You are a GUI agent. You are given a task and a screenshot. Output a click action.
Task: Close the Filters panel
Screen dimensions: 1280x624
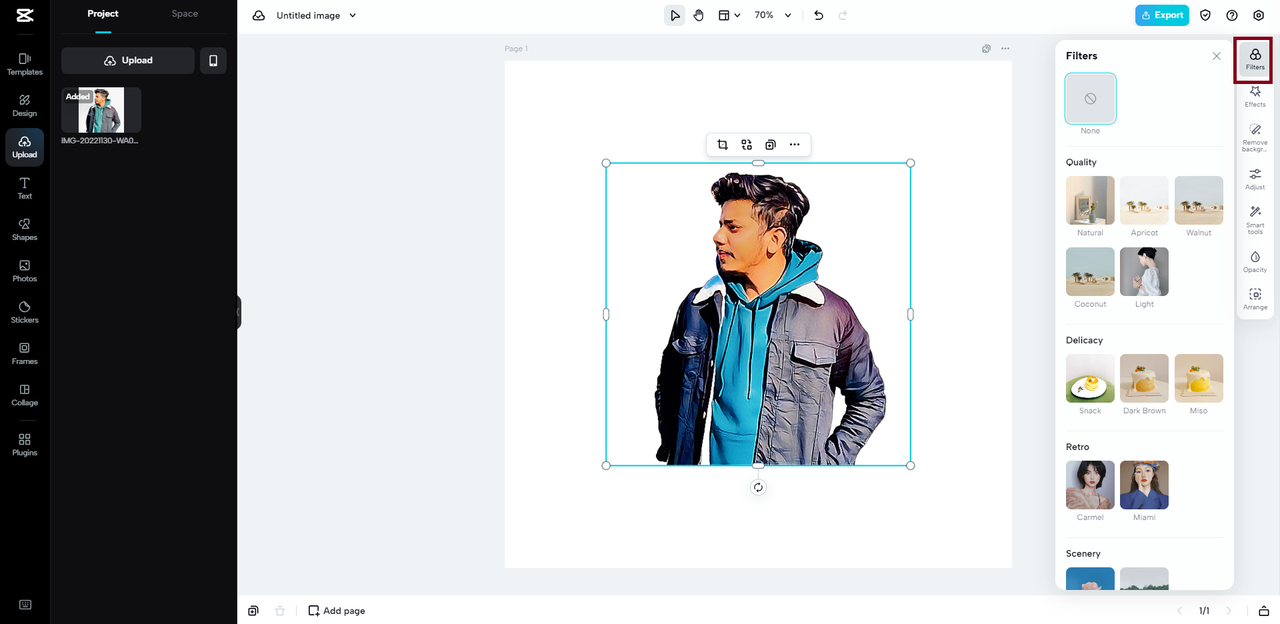click(x=1216, y=56)
